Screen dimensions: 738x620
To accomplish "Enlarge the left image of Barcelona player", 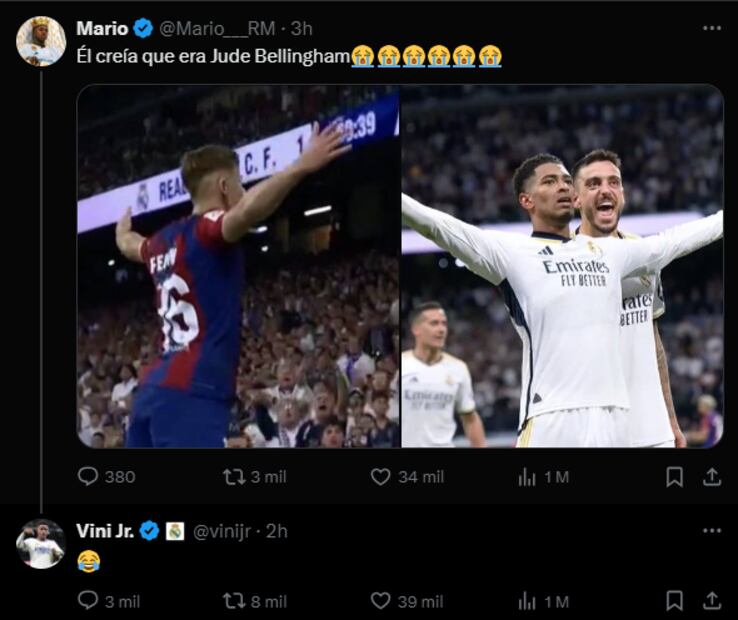I will 238,266.
